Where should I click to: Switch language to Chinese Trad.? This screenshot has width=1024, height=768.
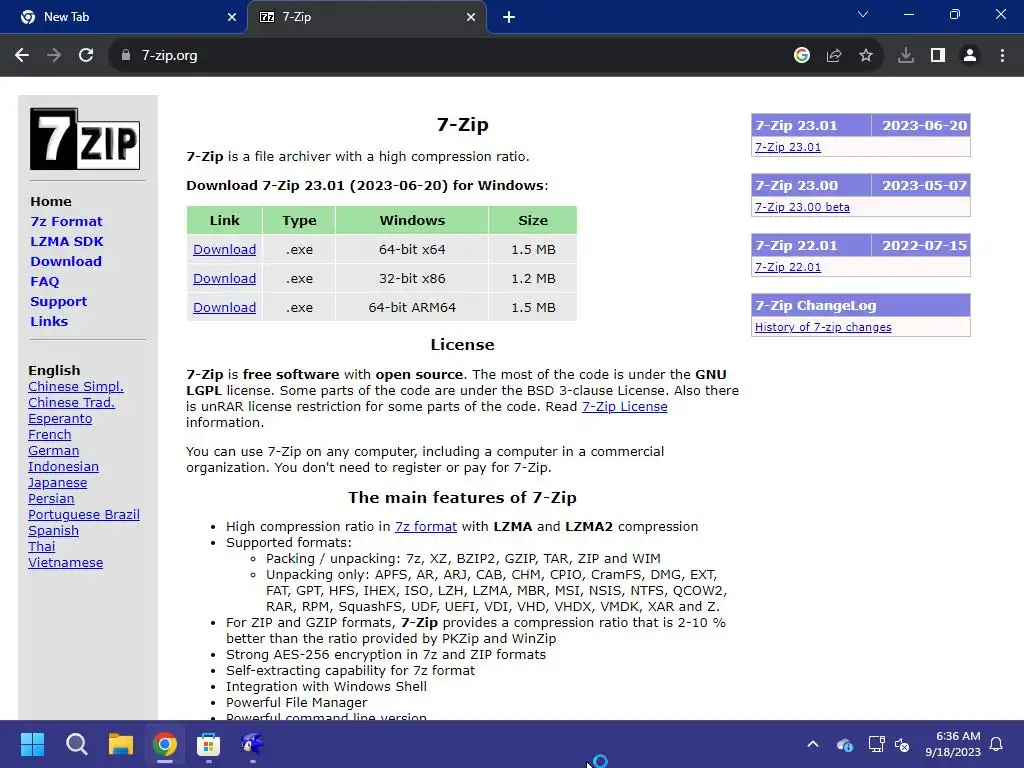pyautogui.click(x=71, y=402)
